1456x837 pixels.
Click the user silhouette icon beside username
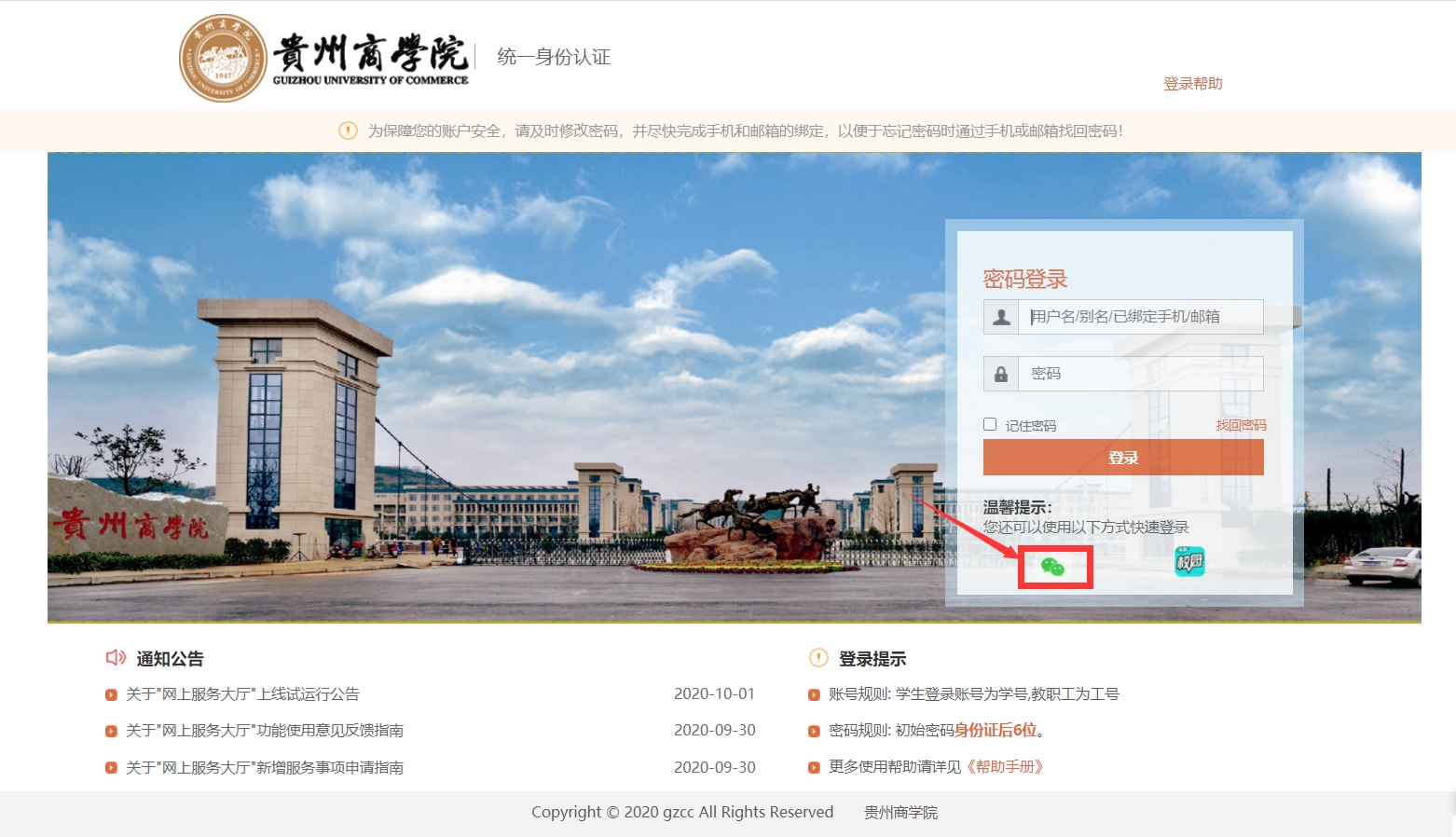point(1001,317)
